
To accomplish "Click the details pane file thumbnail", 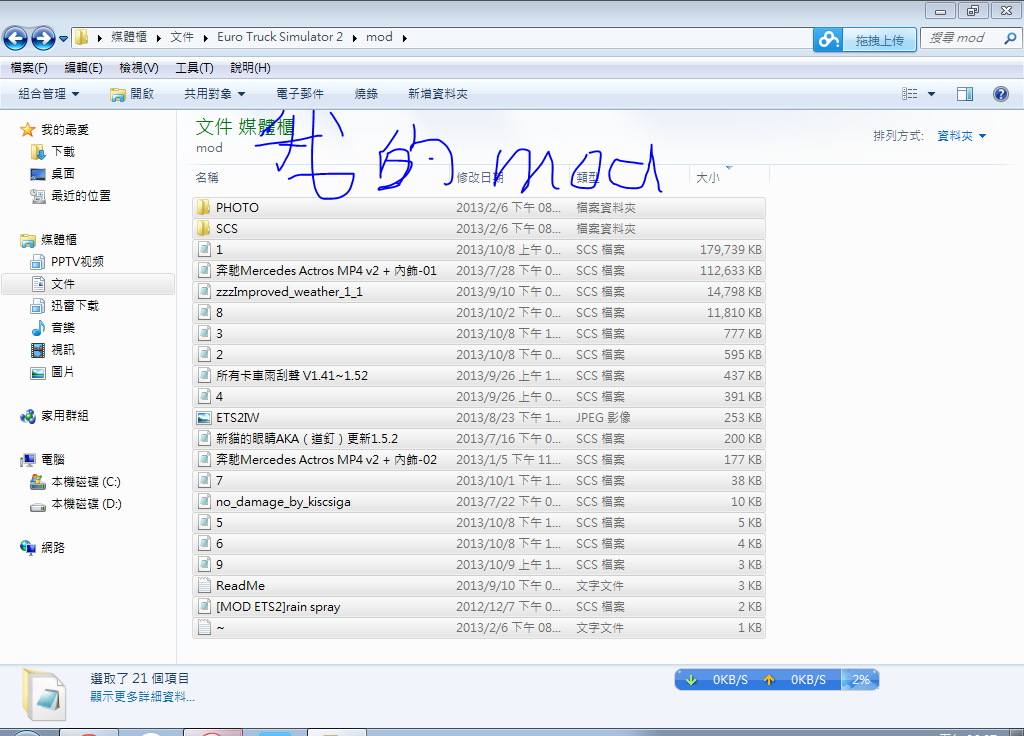I will coord(44,694).
